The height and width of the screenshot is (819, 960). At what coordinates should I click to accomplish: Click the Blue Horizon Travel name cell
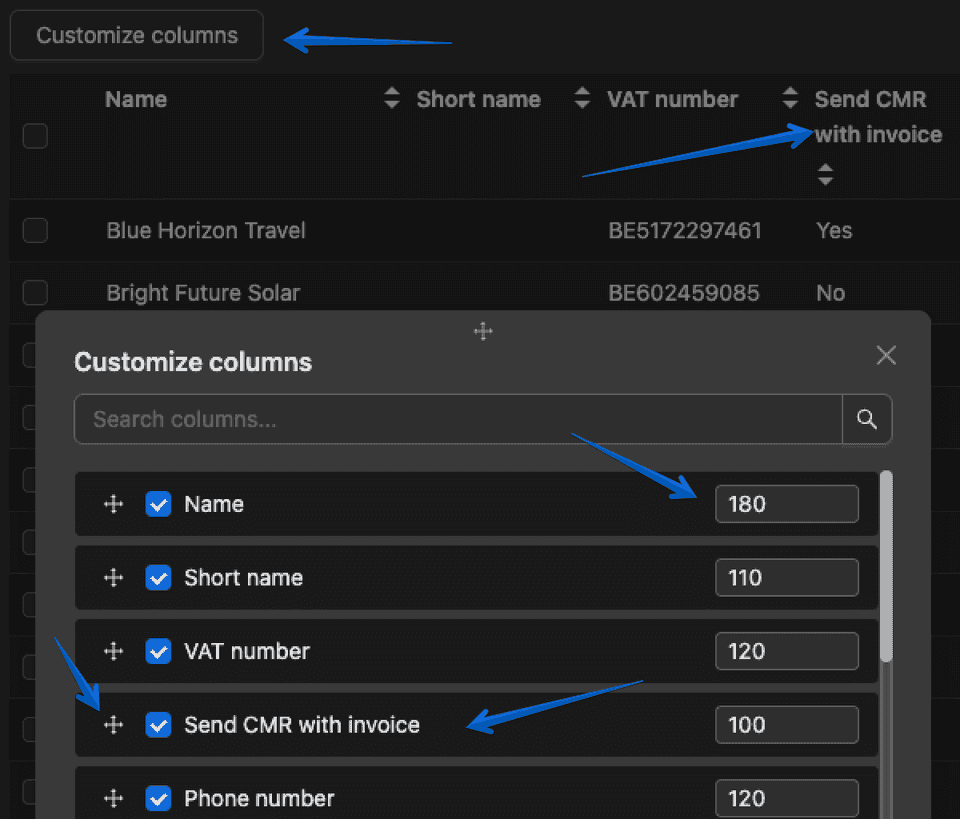coord(206,231)
